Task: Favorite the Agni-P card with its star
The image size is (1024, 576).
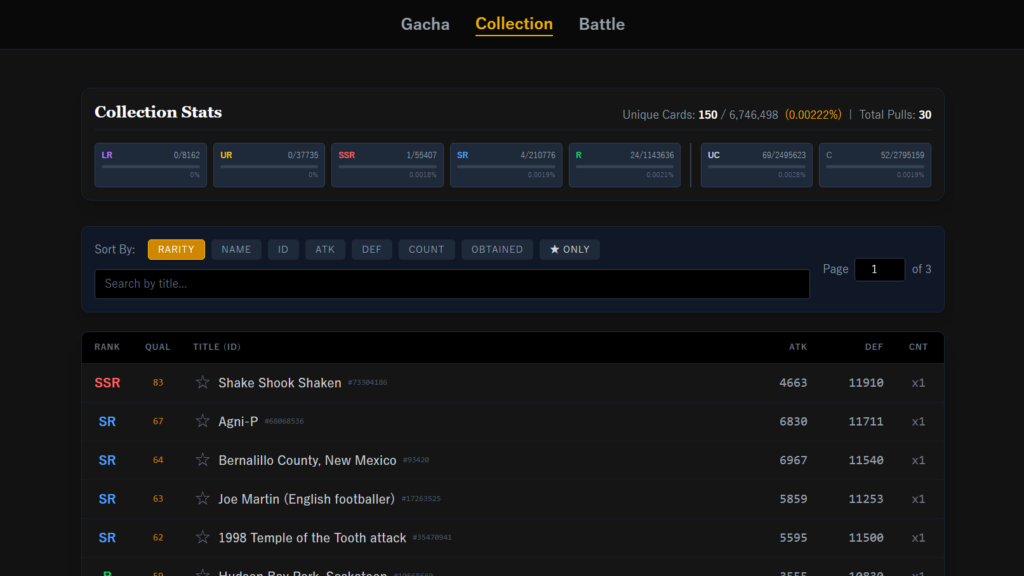Action: (x=203, y=421)
